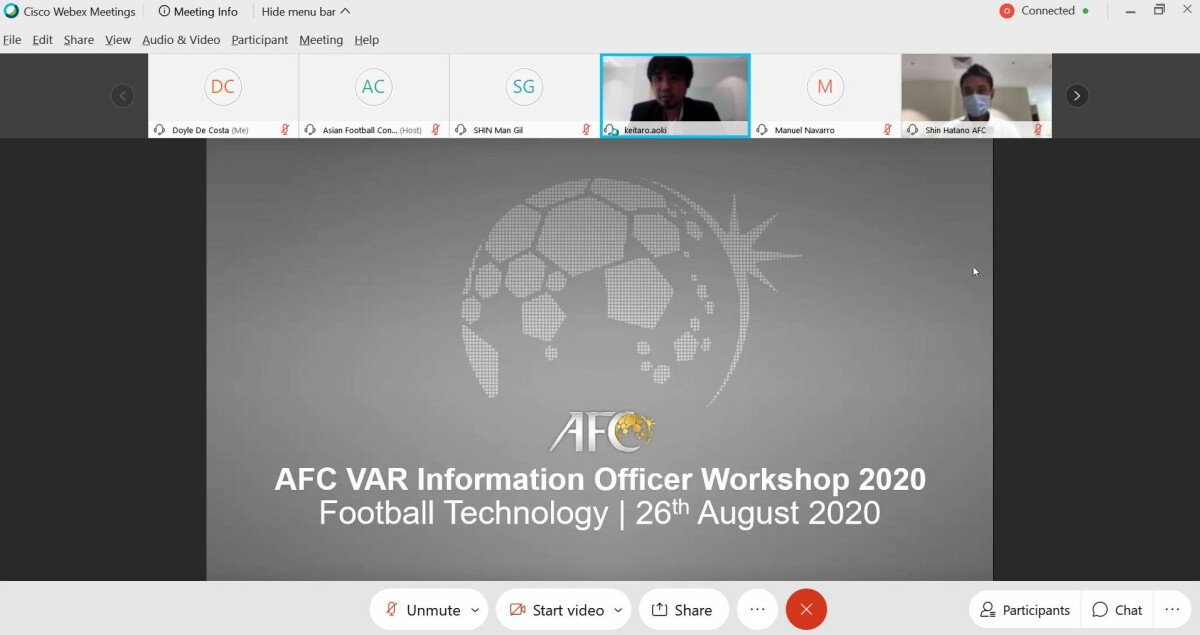Click muted mic icon for Shin Hatano AFC
This screenshot has width=1200, height=635.
[x=1038, y=130]
